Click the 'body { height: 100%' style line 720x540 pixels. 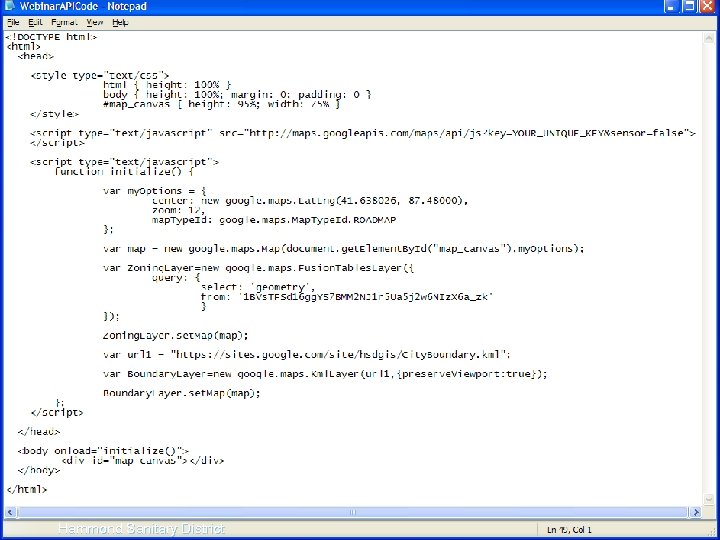pyautogui.click(x=237, y=95)
